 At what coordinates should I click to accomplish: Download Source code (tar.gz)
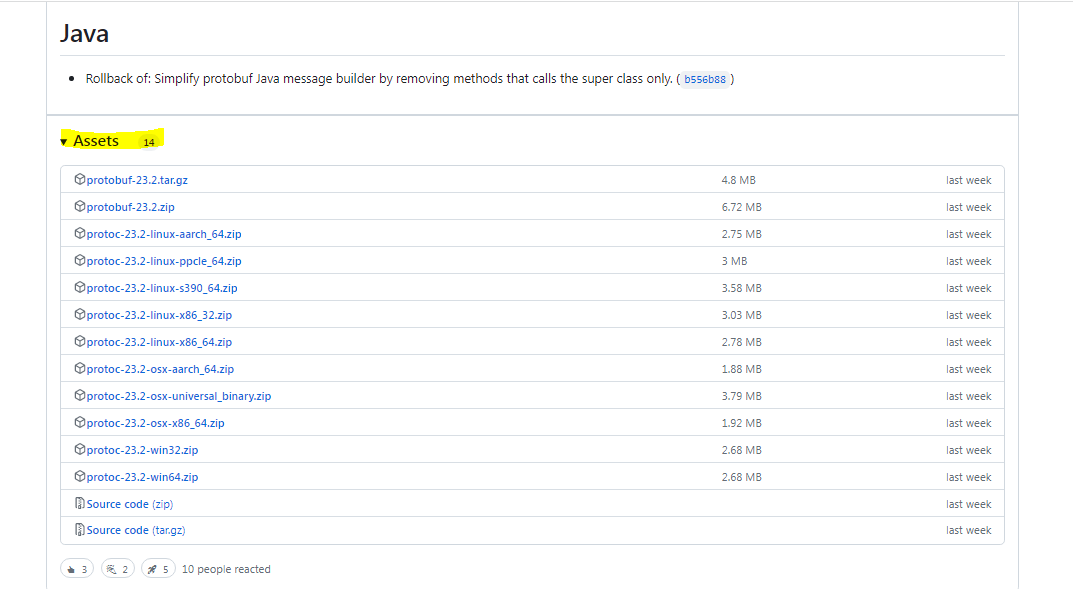[x=135, y=530]
